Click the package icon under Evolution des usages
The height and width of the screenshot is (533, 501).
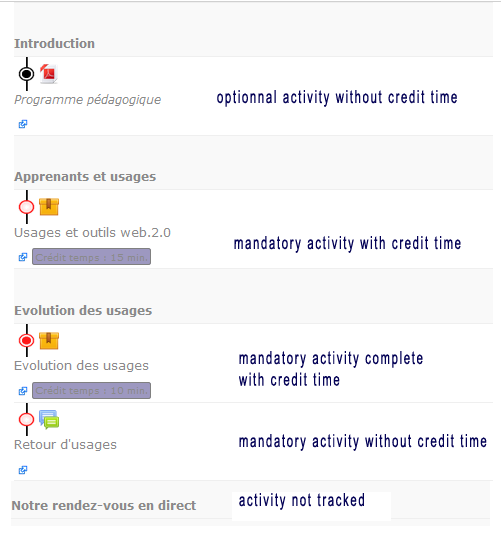point(49,341)
